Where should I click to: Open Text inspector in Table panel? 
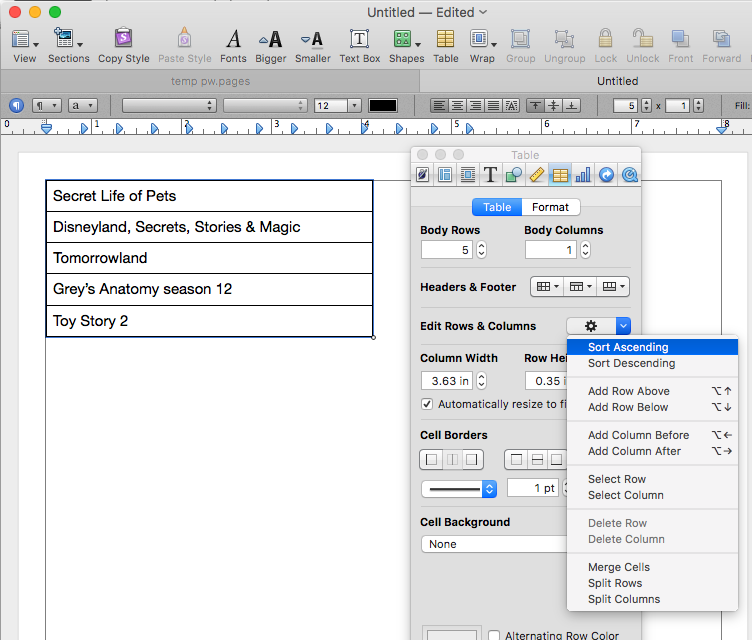coord(490,175)
